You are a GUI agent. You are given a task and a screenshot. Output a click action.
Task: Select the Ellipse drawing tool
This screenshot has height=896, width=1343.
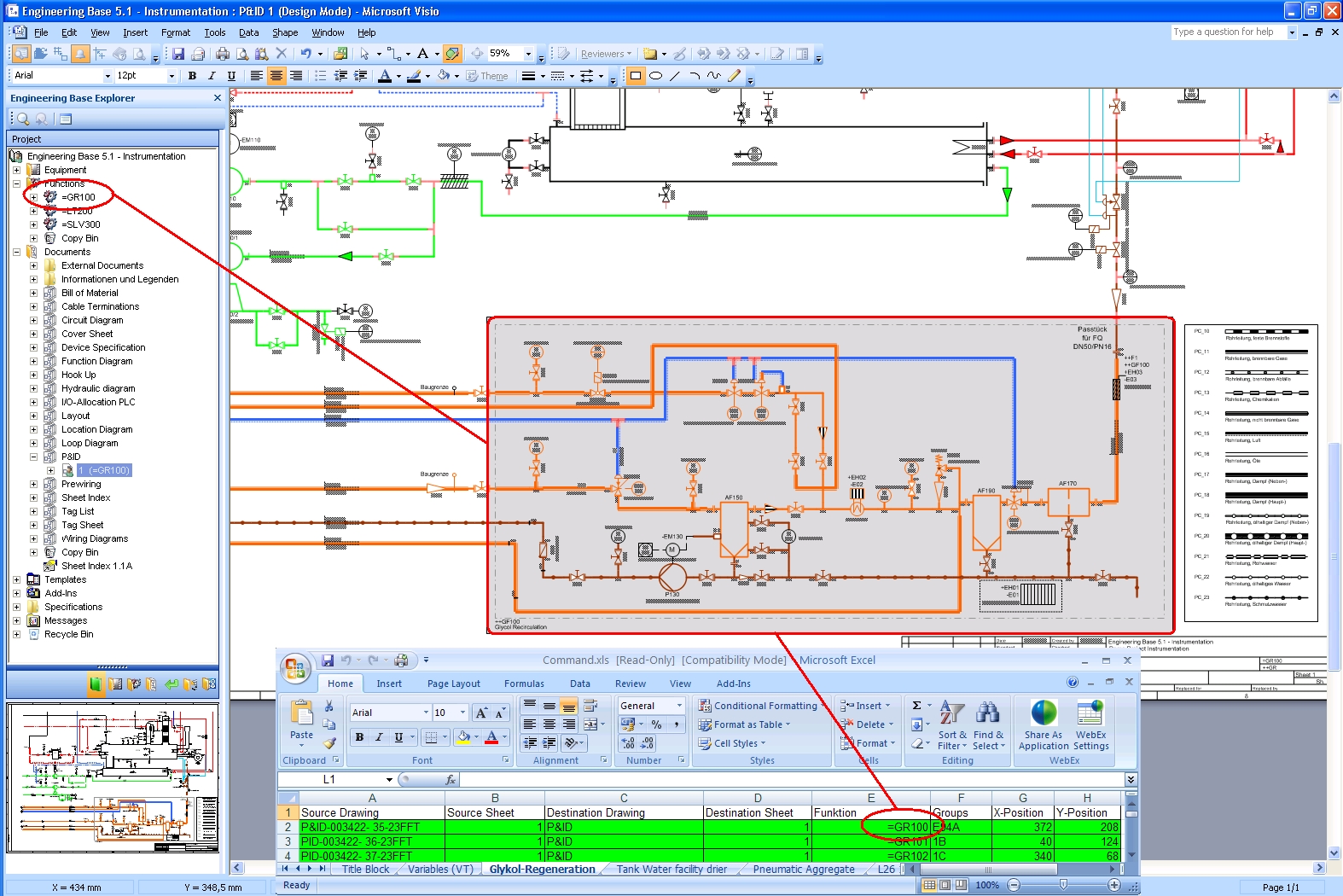pos(655,76)
